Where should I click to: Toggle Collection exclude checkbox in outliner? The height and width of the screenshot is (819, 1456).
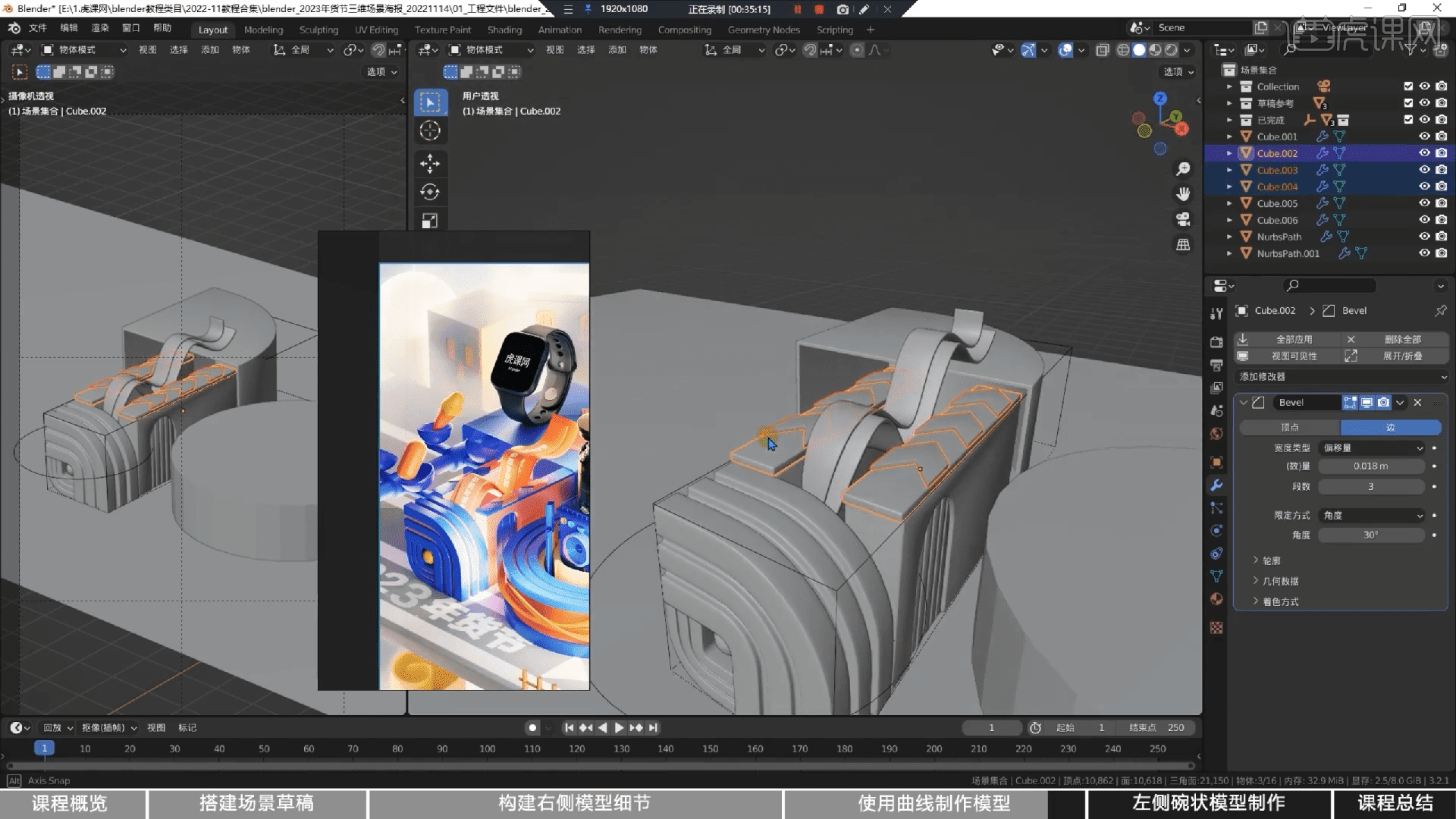(x=1408, y=86)
